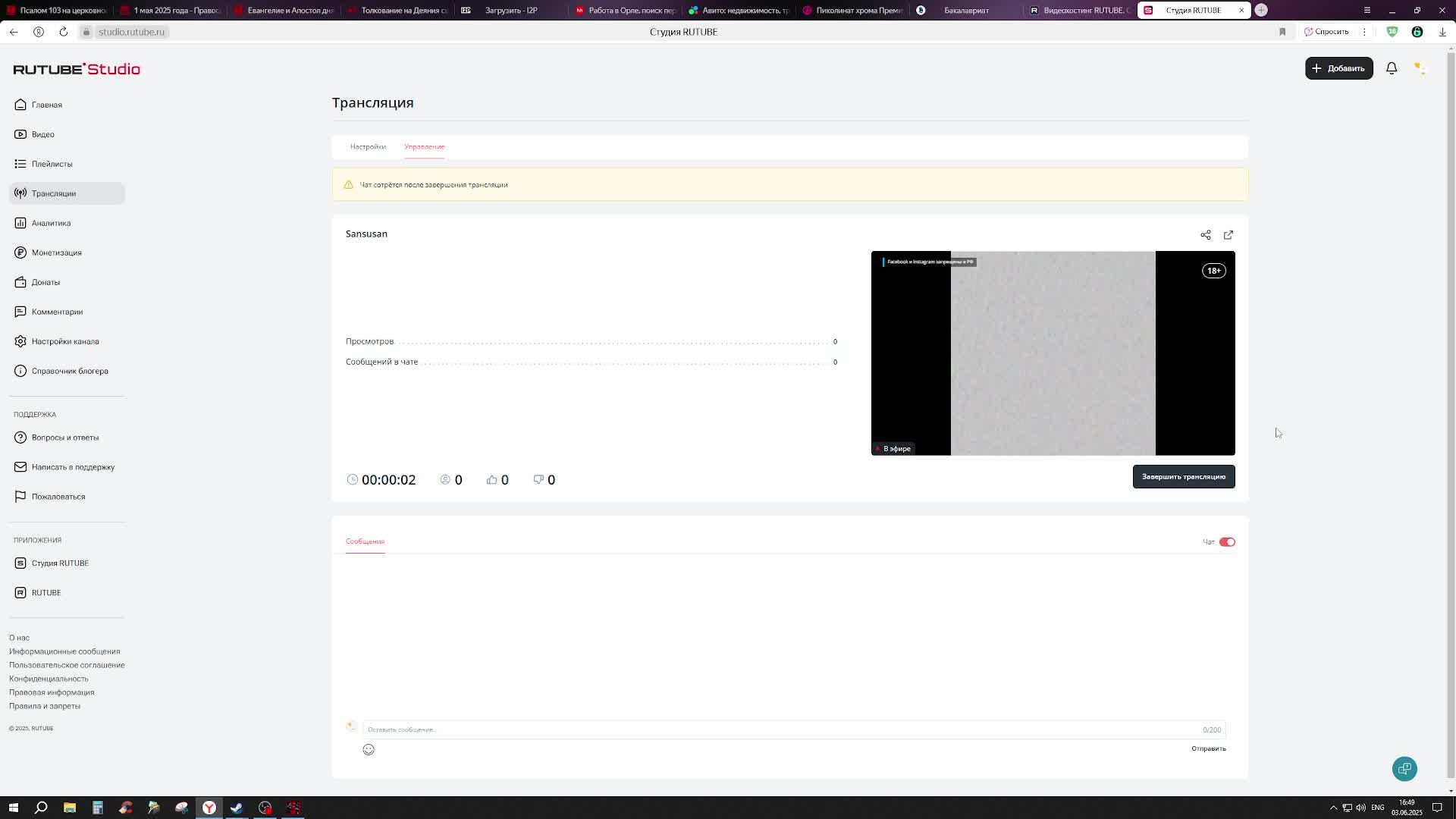The image size is (1456, 819).
Task: Open Донаты in the sidebar
Action: [45, 282]
